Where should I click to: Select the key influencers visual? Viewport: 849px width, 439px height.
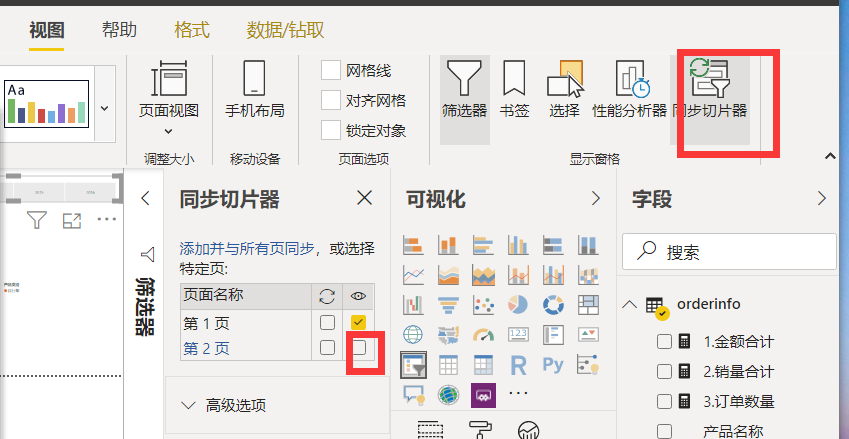(x=588, y=365)
